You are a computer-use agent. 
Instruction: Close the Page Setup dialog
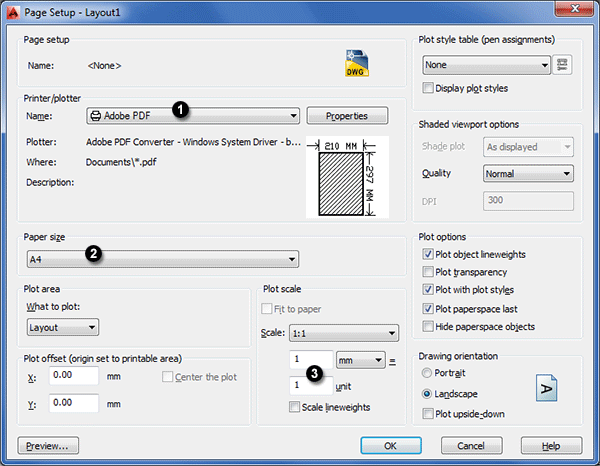coord(575,8)
